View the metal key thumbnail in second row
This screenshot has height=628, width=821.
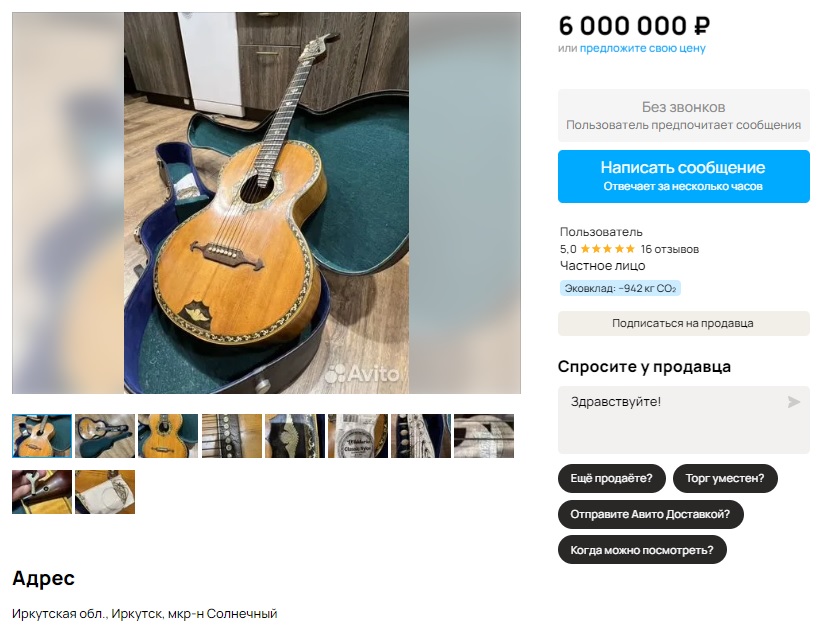(42, 492)
